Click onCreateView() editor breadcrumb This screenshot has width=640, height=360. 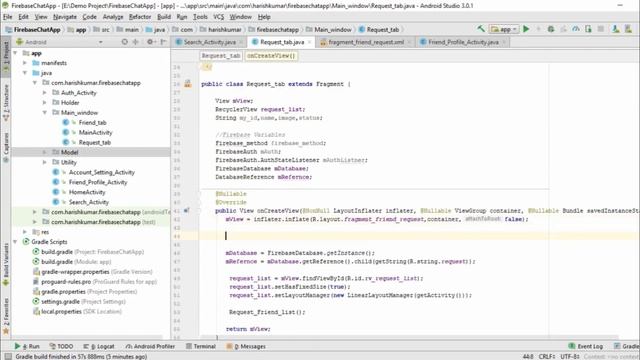click(271, 56)
